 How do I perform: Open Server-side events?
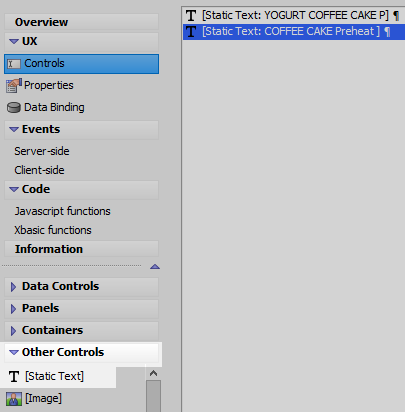[42, 151]
